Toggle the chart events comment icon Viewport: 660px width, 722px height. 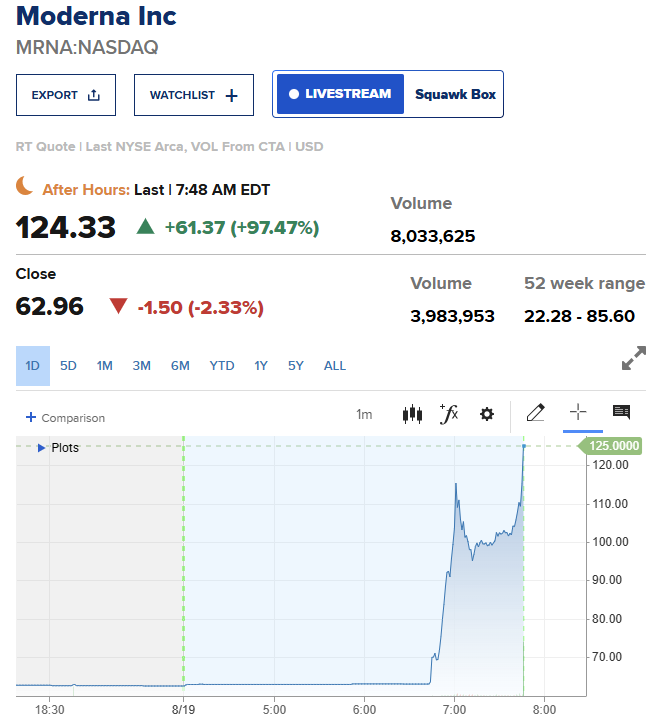click(621, 412)
